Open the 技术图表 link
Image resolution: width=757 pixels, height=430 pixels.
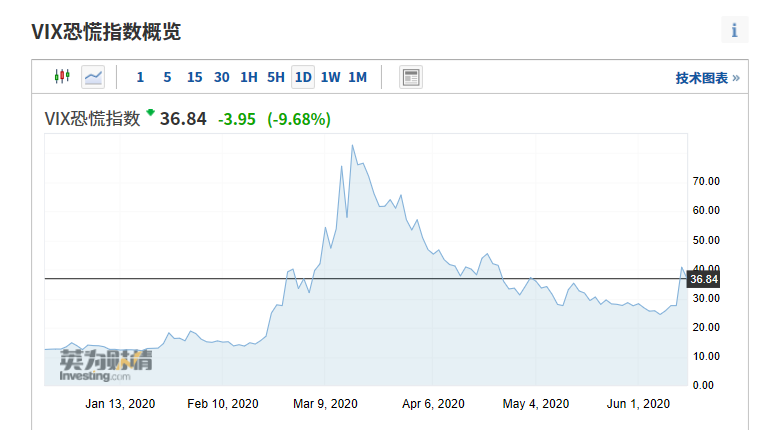(707, 78)
